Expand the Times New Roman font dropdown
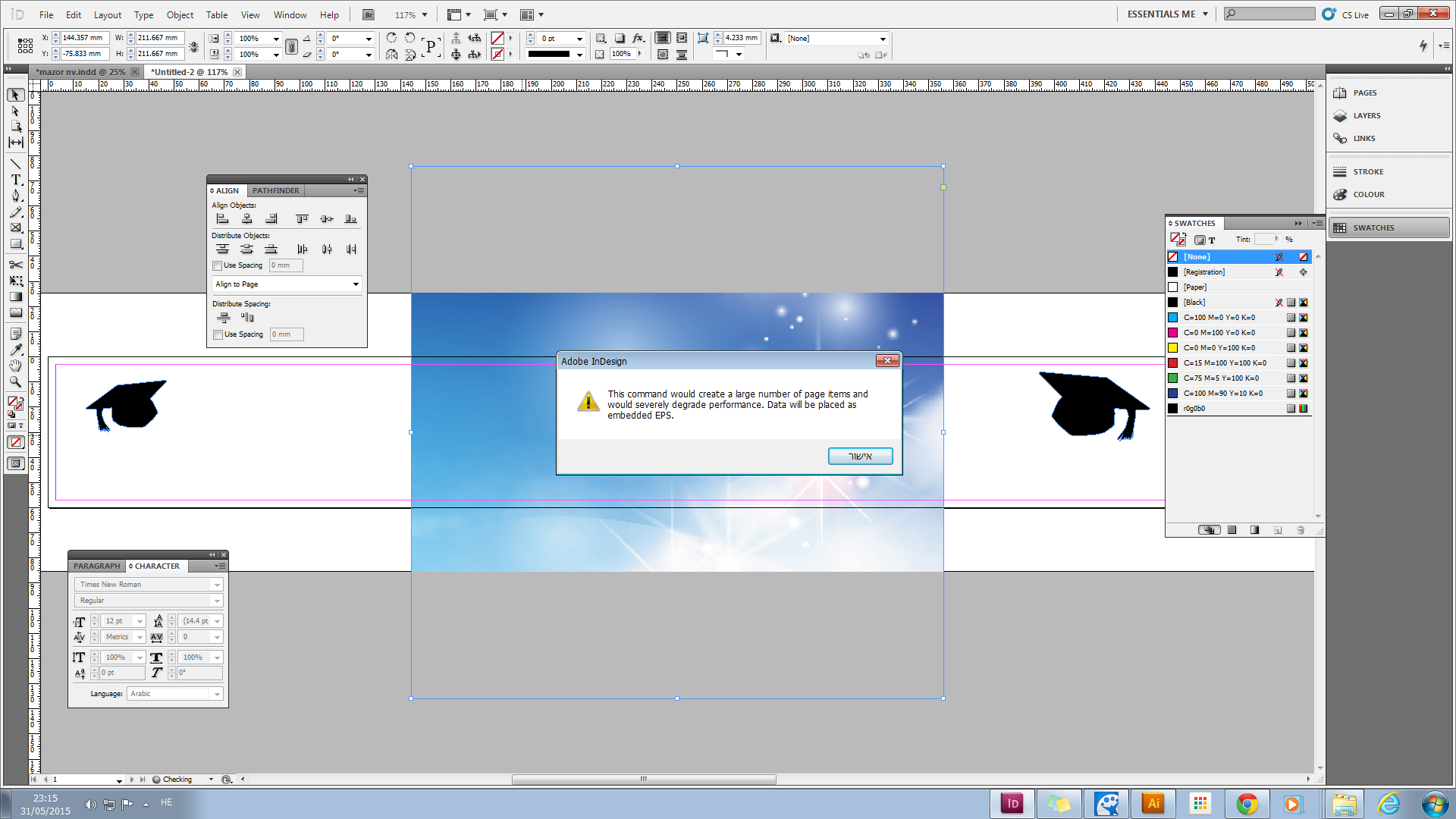Image resolution: width=1456 pixels, height=819 pixels. click(x=217, y=585)
